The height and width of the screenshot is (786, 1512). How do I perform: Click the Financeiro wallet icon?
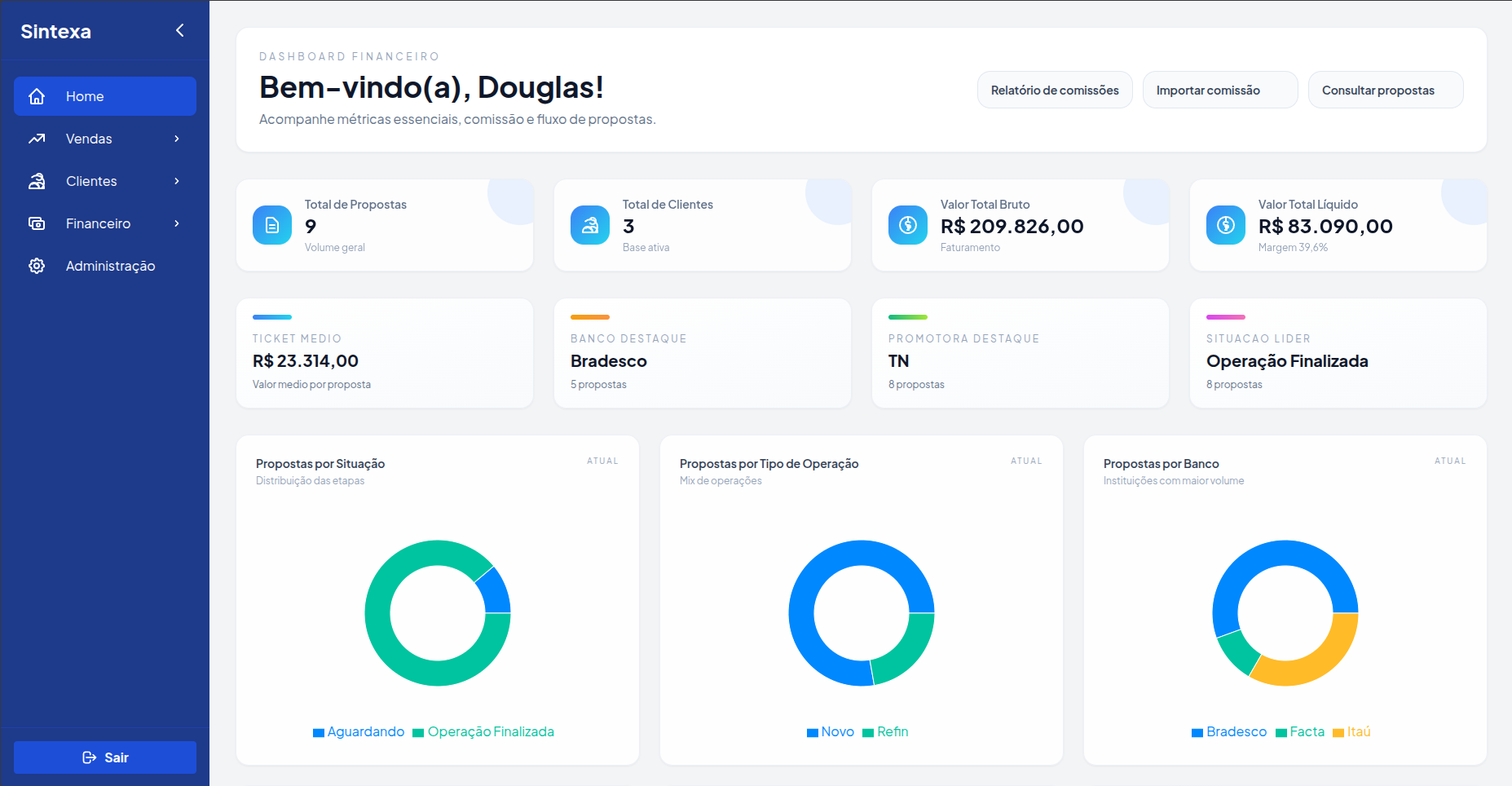[x=37, y=223]
